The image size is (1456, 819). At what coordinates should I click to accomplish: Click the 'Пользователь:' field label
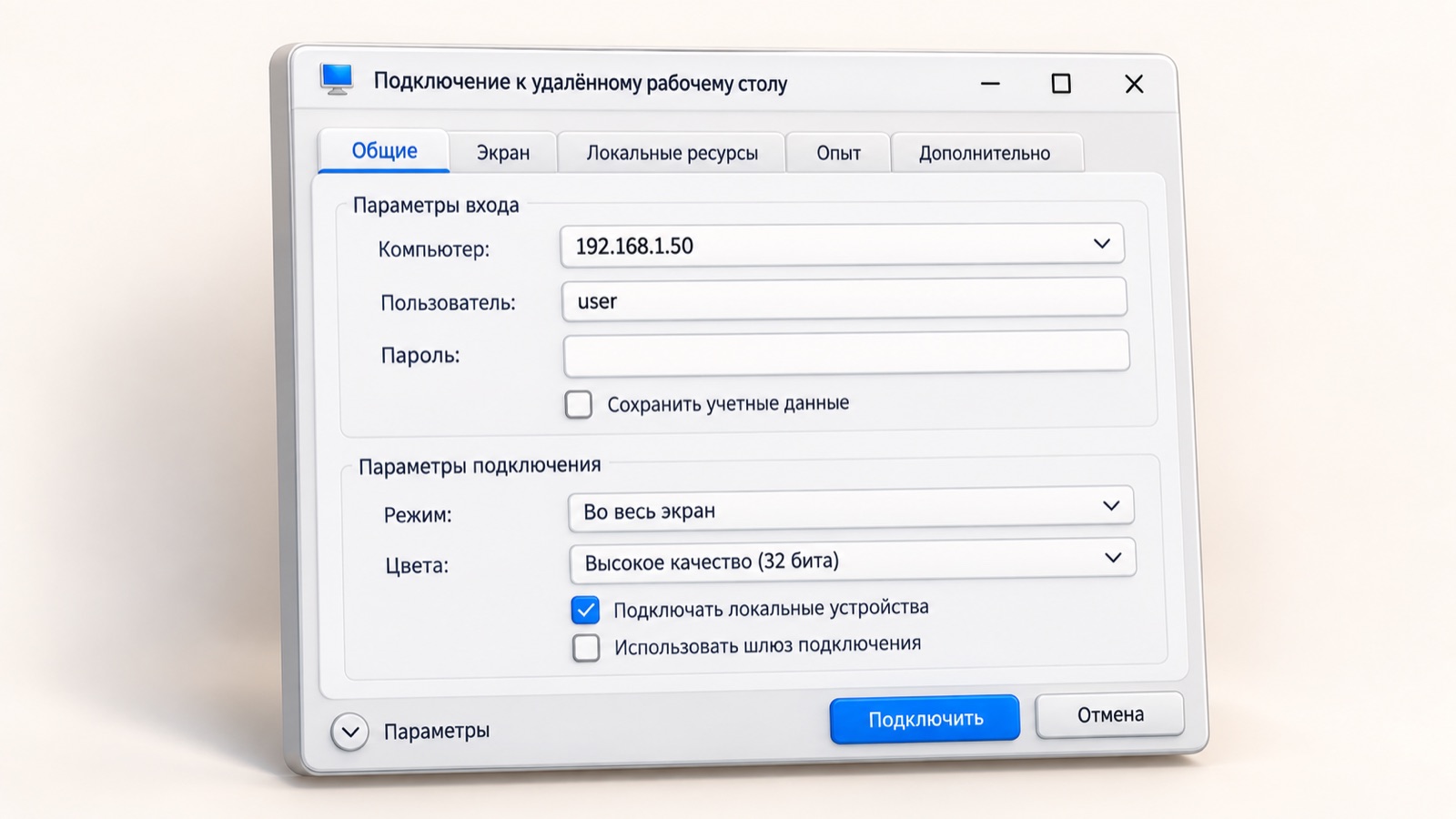[448, 303]
